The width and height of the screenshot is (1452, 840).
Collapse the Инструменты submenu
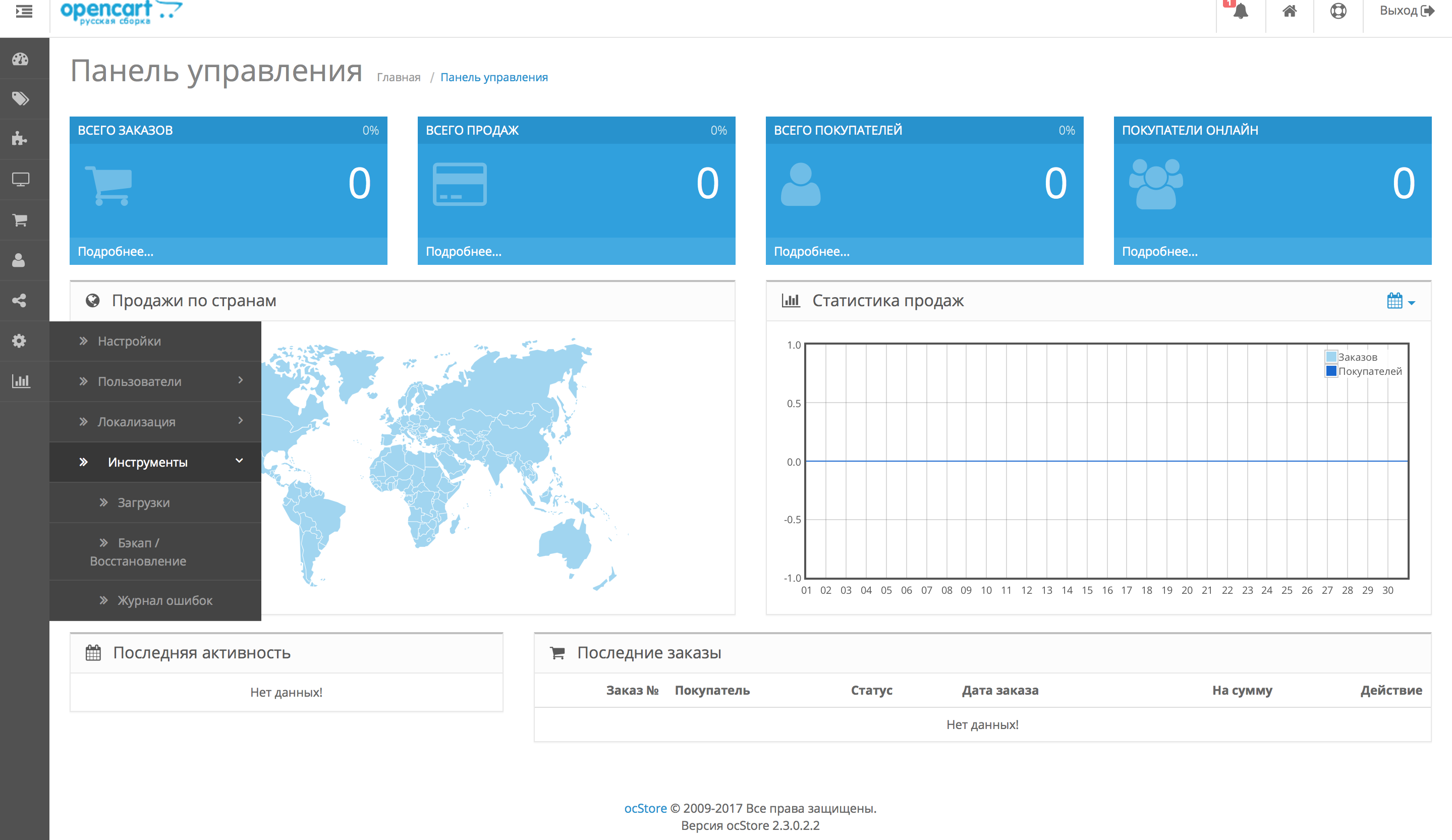pos(155,462)
